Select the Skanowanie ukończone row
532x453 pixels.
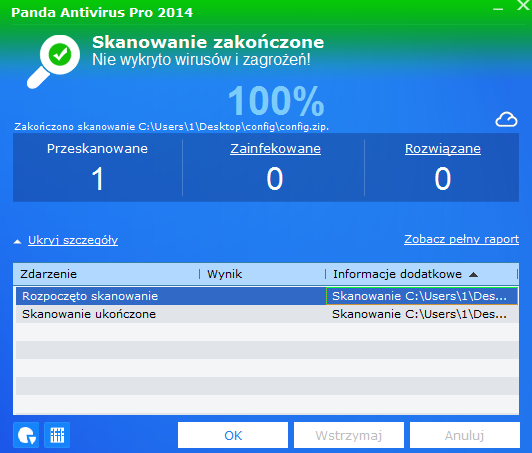(267, 314)
